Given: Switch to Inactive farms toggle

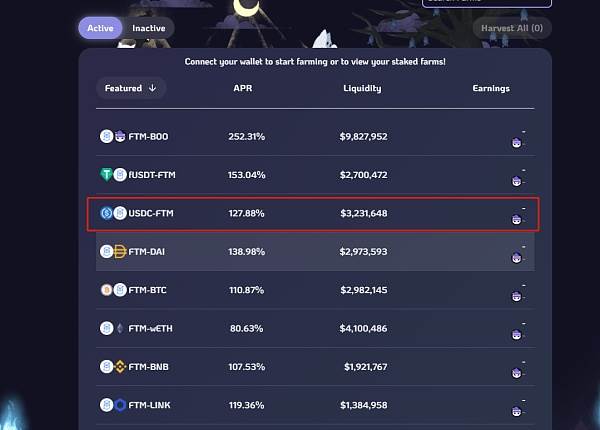Looking at the screenshot, I should point(148,28).
